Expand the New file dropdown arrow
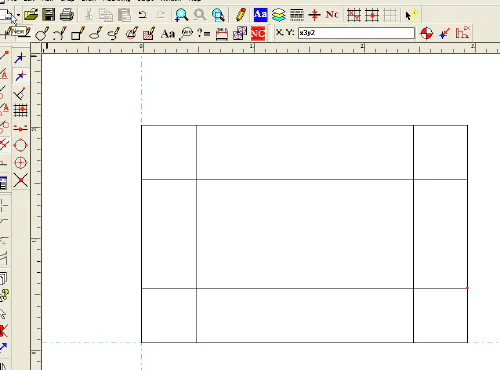The width and height of the screenshot is (500, 370). (18, 15)
